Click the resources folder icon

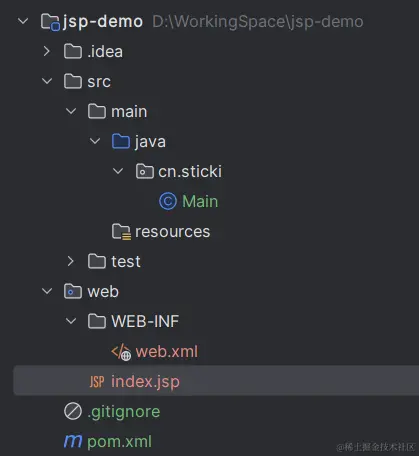pos(121,232)
